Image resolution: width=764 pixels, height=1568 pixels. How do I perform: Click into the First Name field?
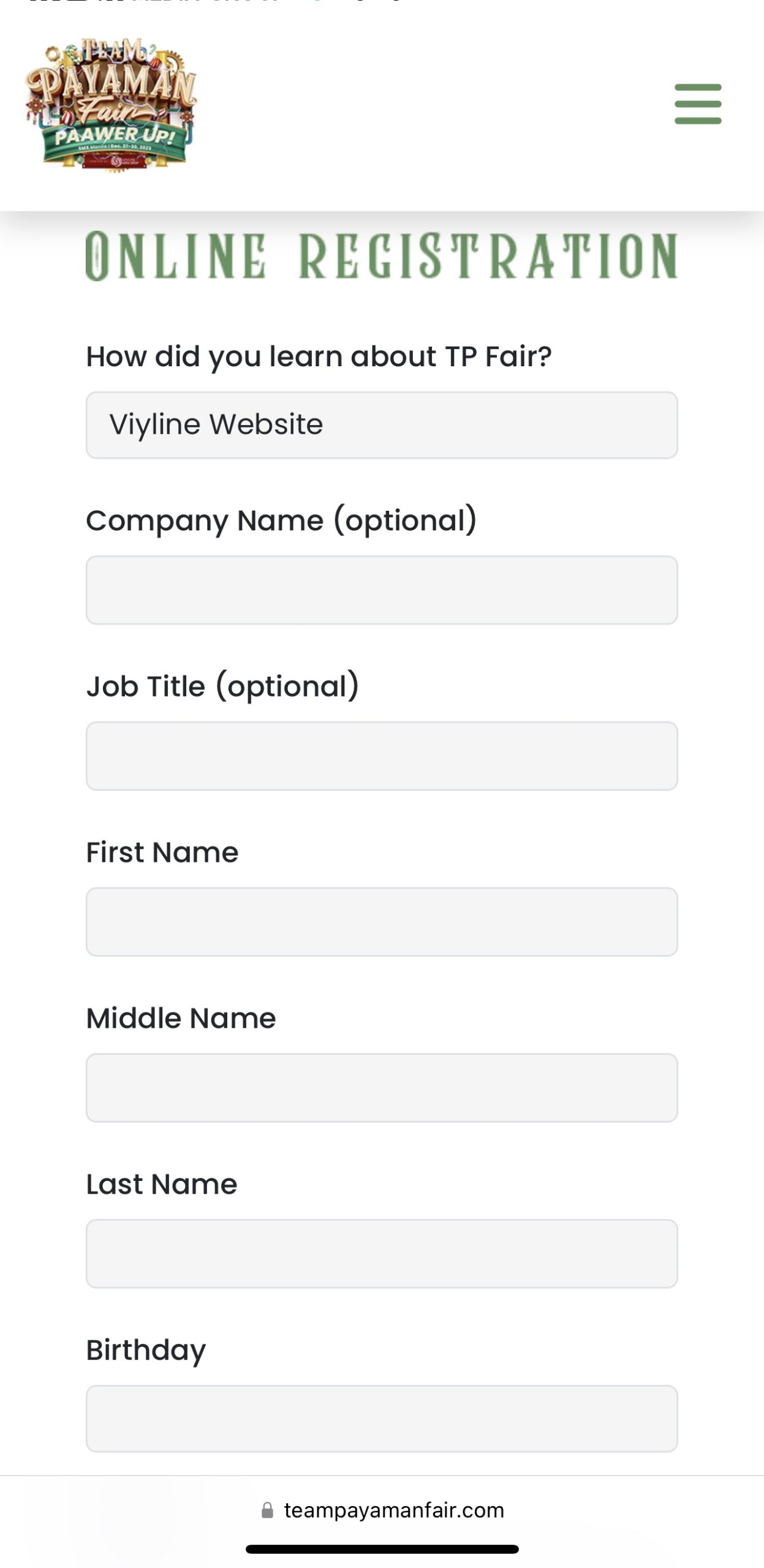[381, 922]
